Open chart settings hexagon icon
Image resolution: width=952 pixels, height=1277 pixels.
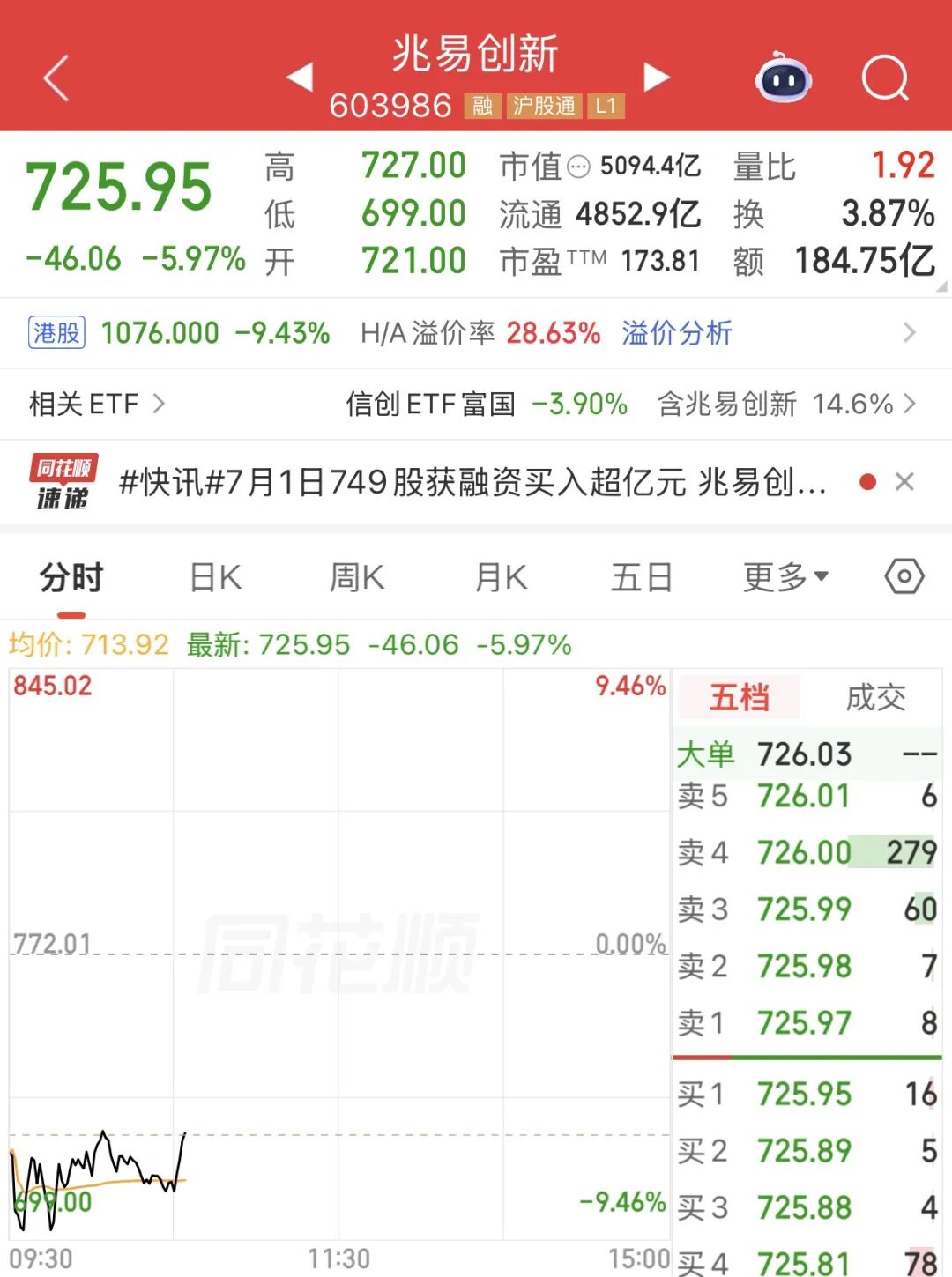coord(904,577)
